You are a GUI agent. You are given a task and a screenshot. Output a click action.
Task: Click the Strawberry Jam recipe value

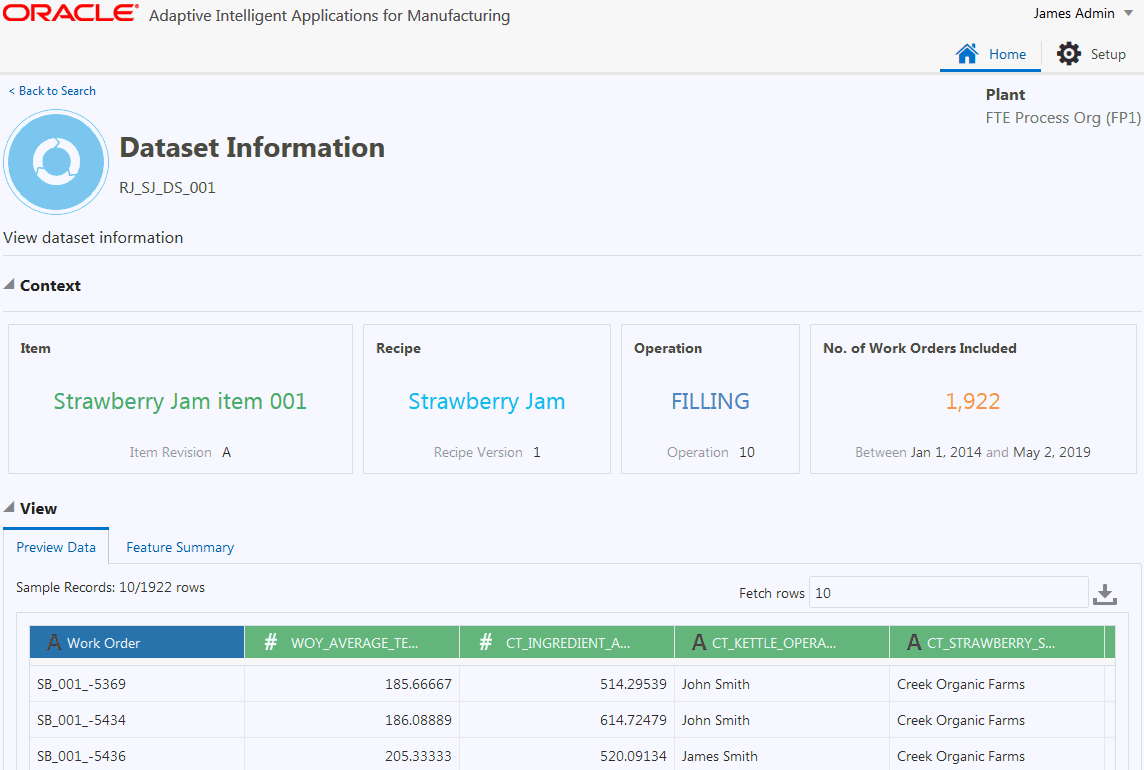pos(487,401)
